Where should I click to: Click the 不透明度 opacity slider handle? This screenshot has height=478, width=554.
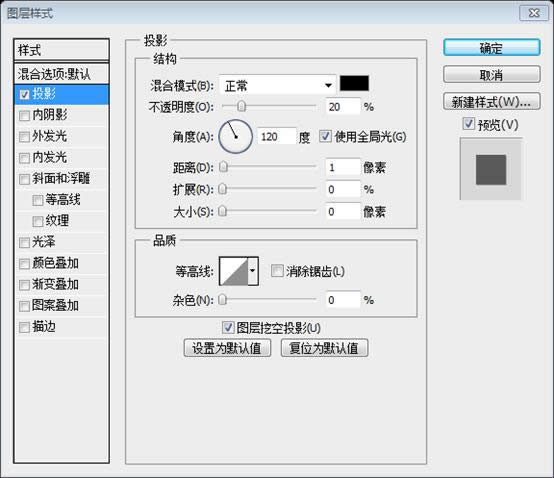click(242, 106)
